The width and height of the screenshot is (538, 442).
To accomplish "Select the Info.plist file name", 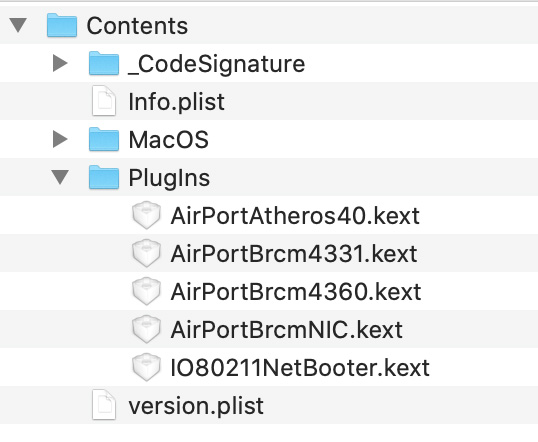I will (176, 102).
